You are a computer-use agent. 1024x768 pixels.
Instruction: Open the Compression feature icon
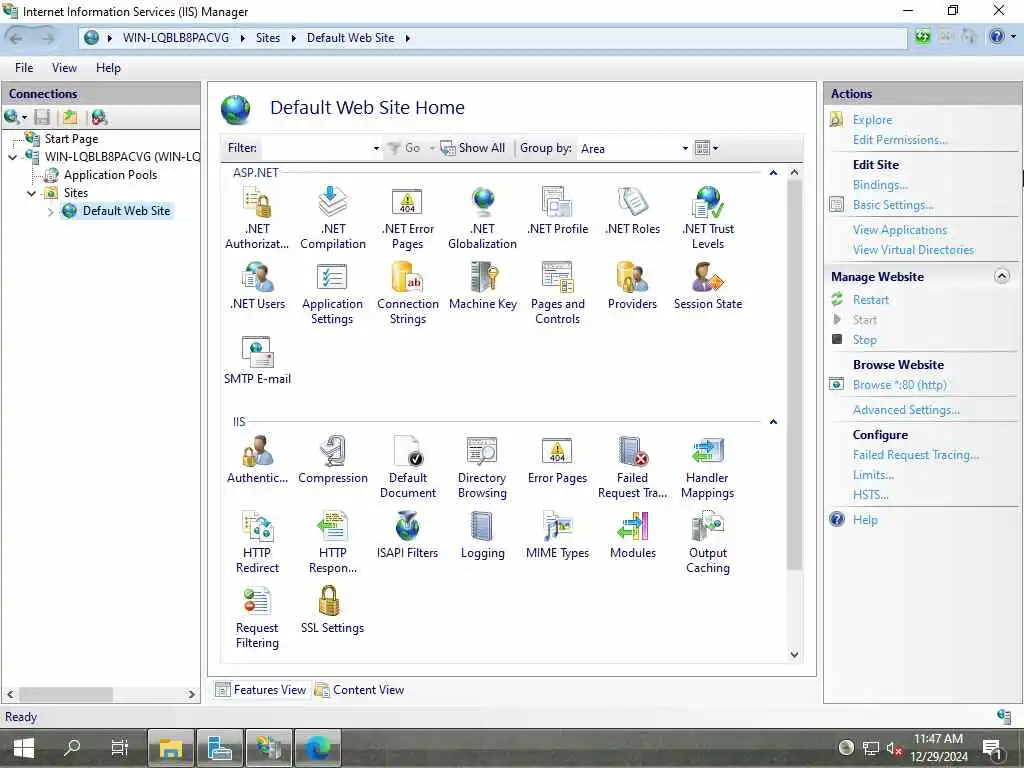[332, 460]
